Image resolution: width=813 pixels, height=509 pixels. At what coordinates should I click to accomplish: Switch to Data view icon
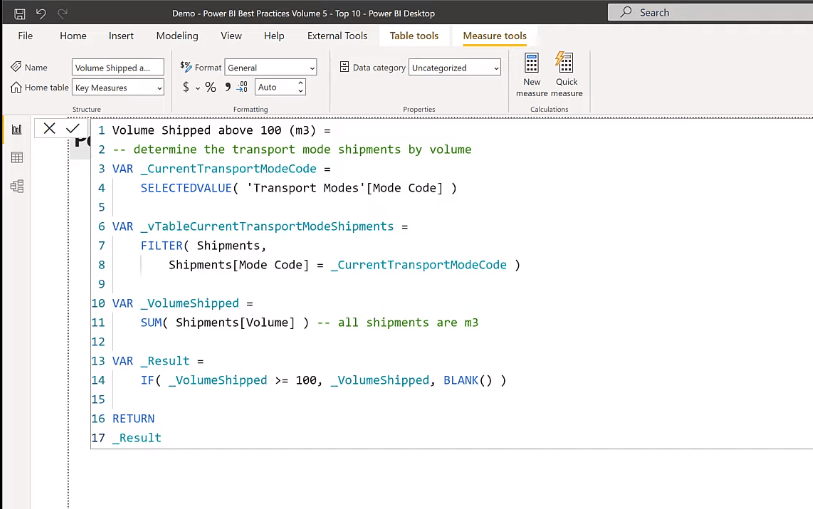coord(17,158)
